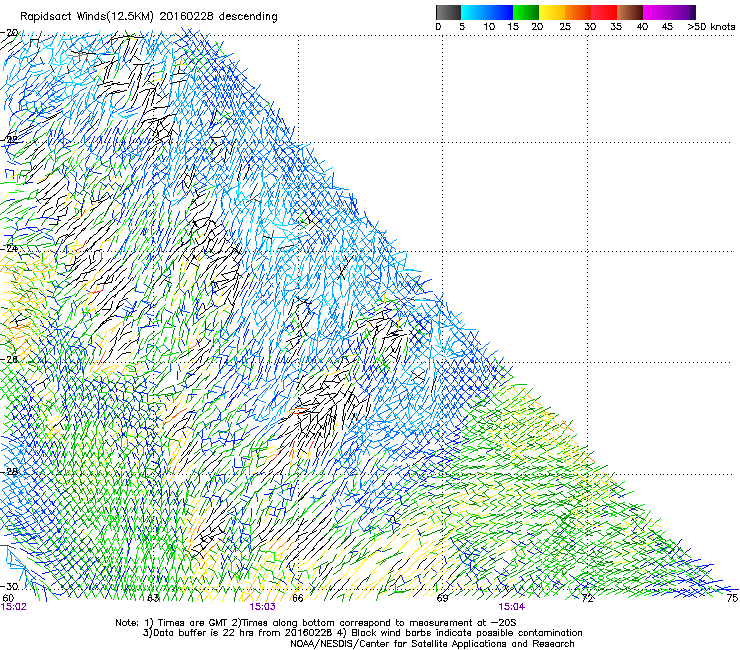This screenshot has width=740, height=650.
Task: Click the green 15-20 knots legend swatch
Action: 526,12
